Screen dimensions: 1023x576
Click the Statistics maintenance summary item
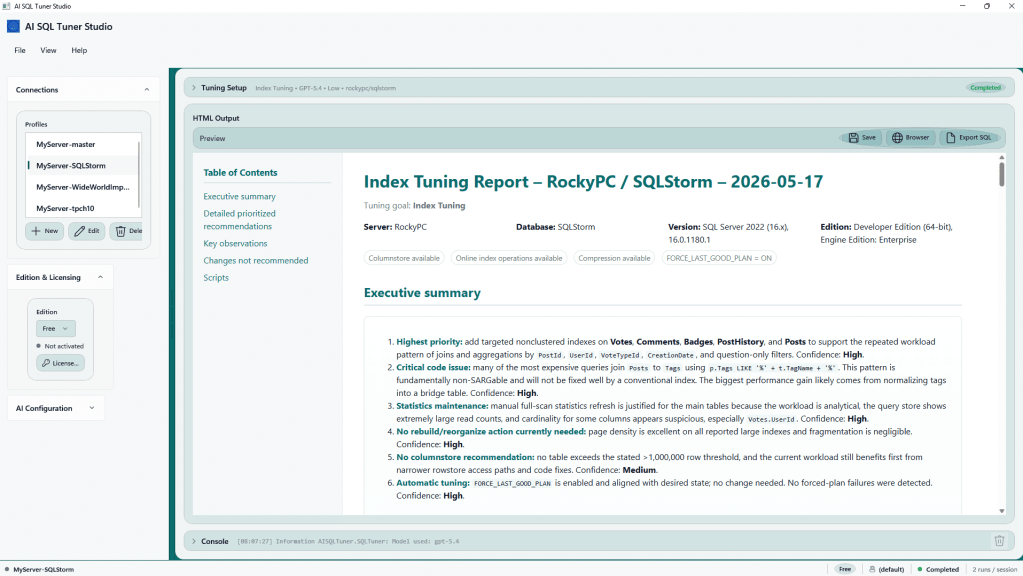(x=671, y=412)
